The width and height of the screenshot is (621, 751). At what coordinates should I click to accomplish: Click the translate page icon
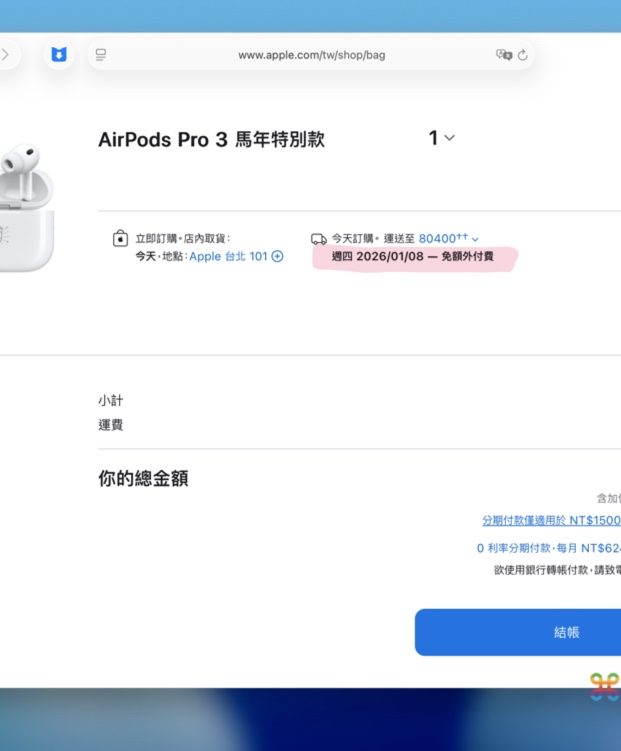coord(503,55)
